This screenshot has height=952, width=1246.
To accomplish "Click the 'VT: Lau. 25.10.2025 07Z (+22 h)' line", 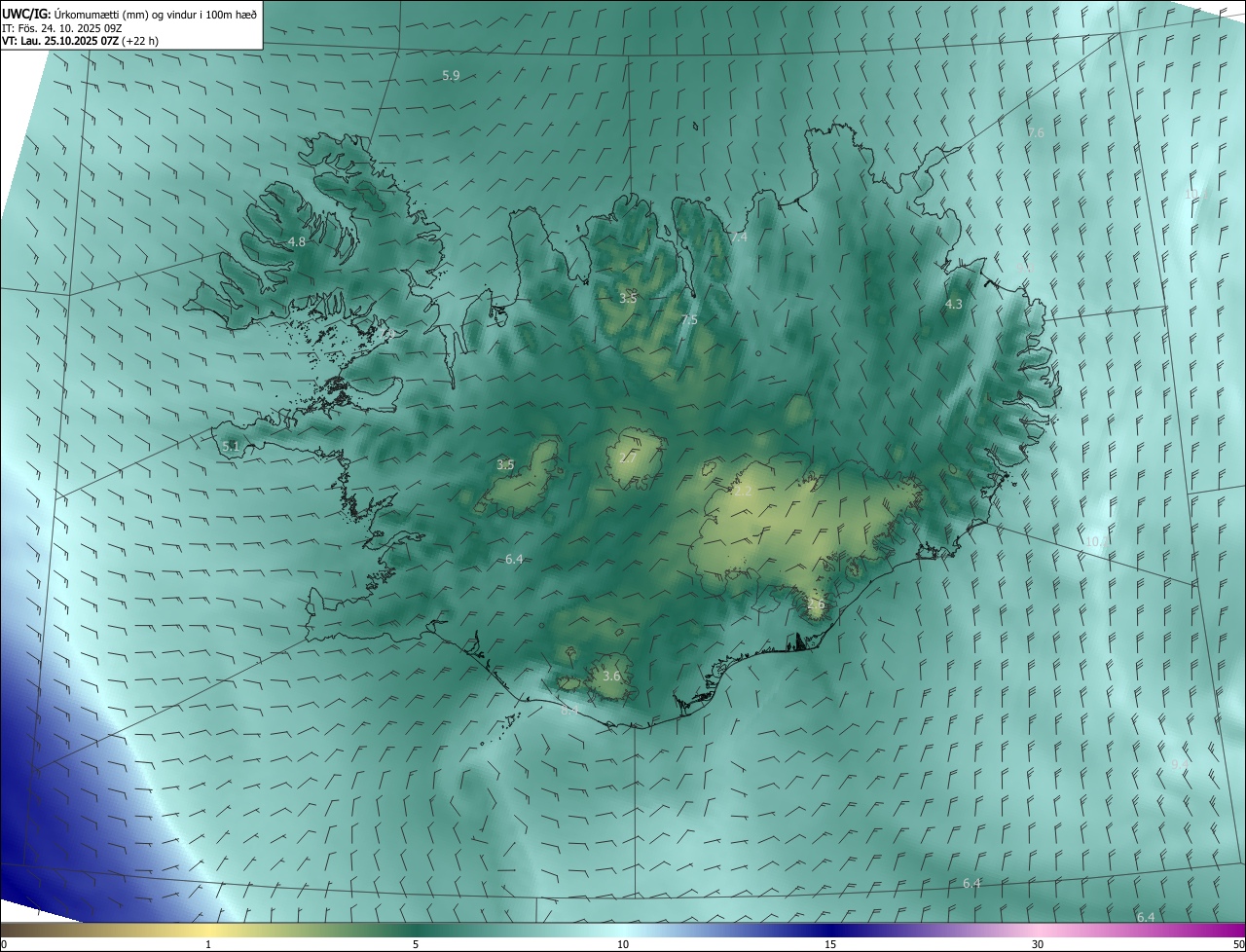I will pos(80,41).
